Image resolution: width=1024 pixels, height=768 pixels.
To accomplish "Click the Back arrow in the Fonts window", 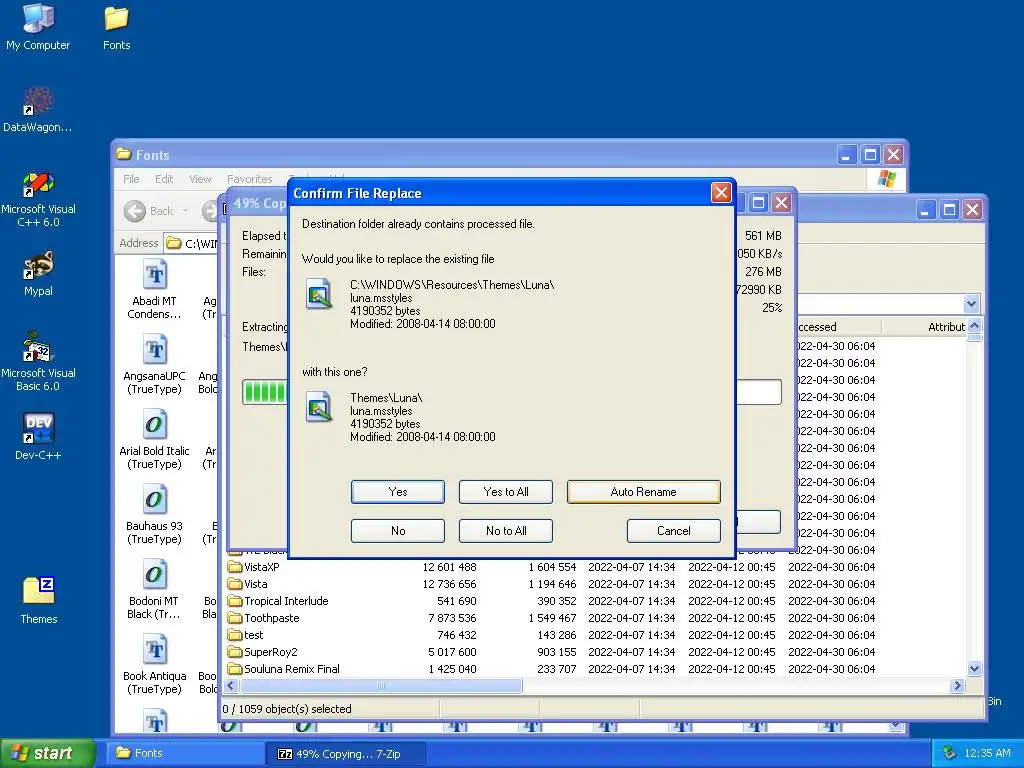I will (135, 211).
